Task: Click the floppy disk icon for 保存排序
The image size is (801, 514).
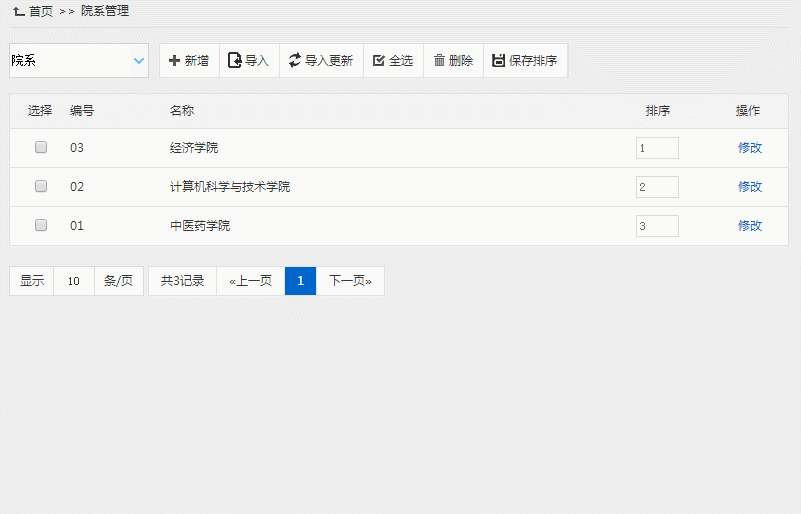Action: 498,61
